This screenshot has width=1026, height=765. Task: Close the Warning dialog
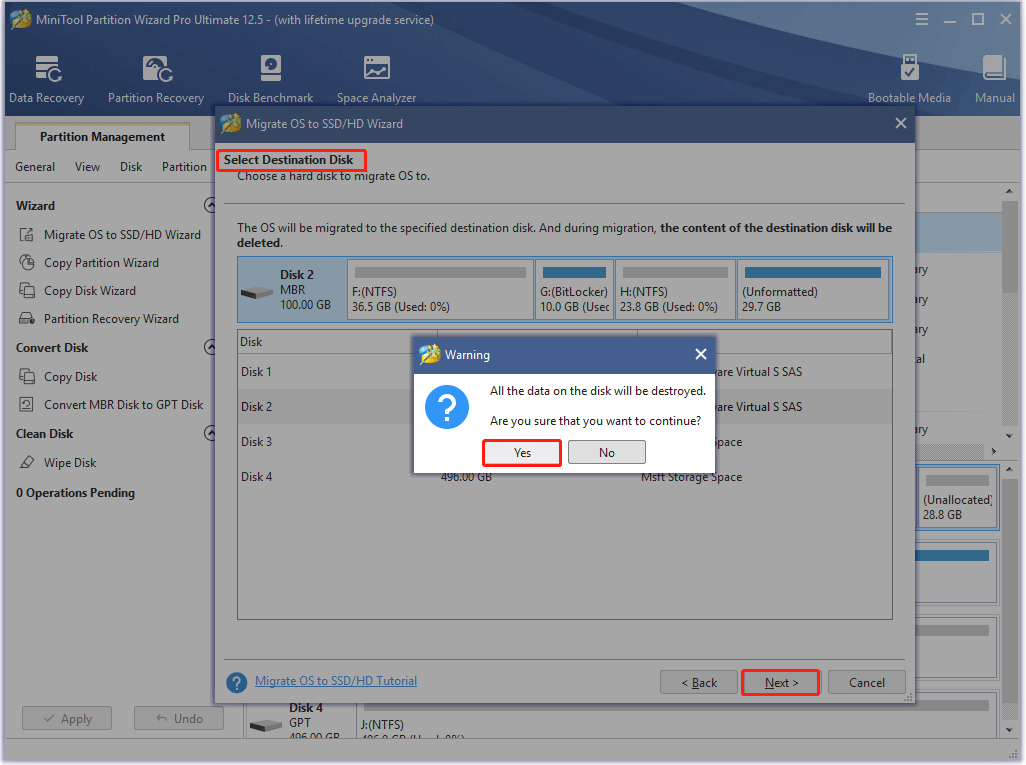[x=700, y=354]
